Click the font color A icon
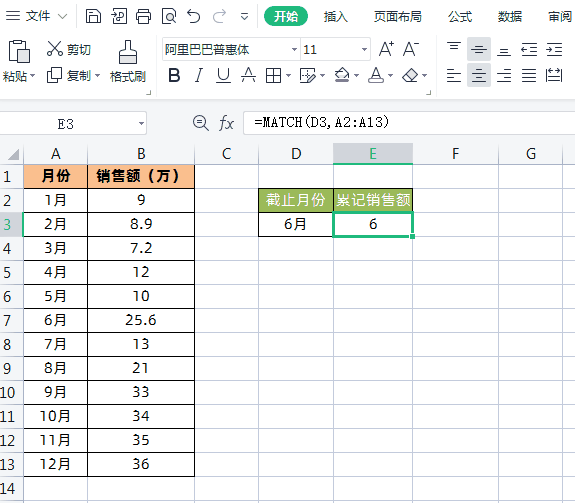The height and width of the screenshot is (503, 575). (x=376, y=76)
